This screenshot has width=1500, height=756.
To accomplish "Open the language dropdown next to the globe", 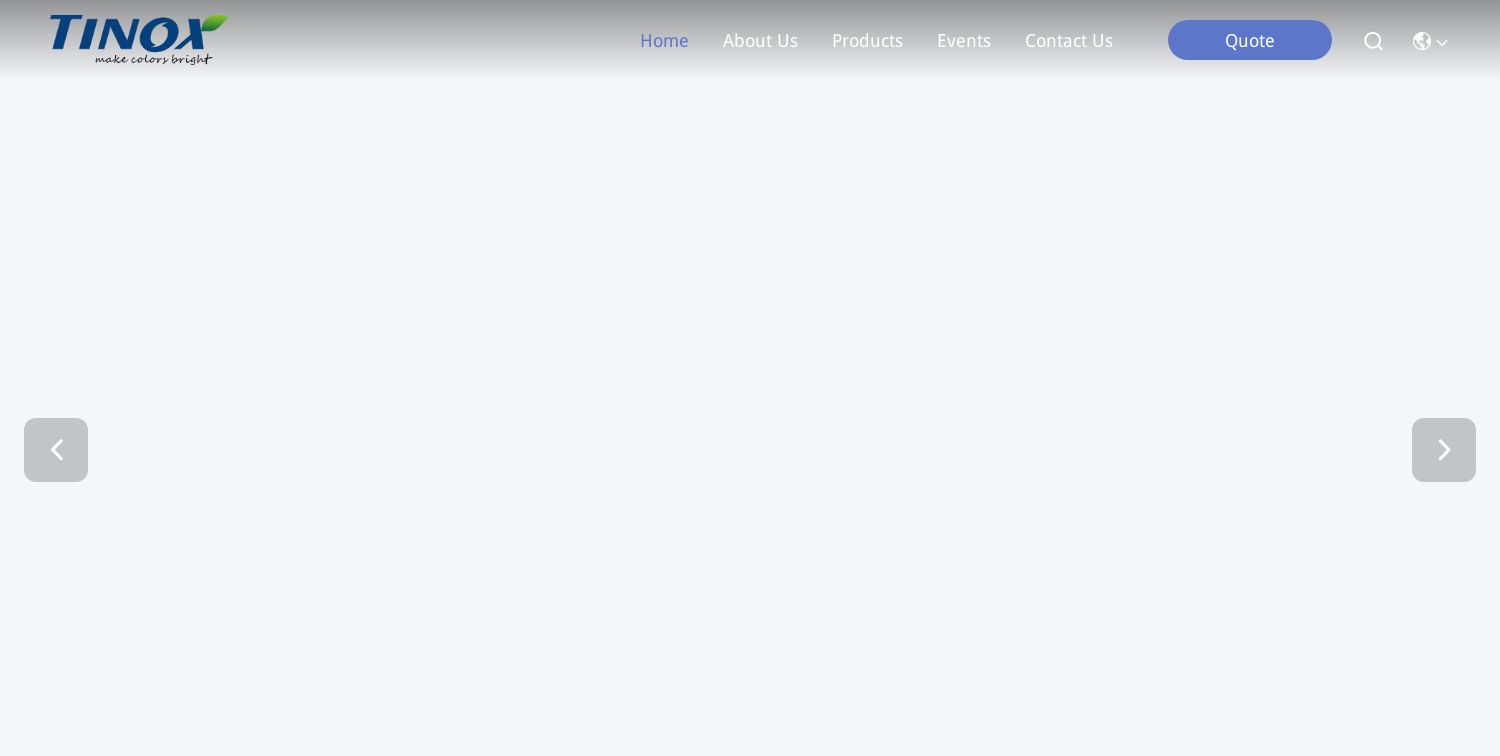I will (x=1430, y=41).
